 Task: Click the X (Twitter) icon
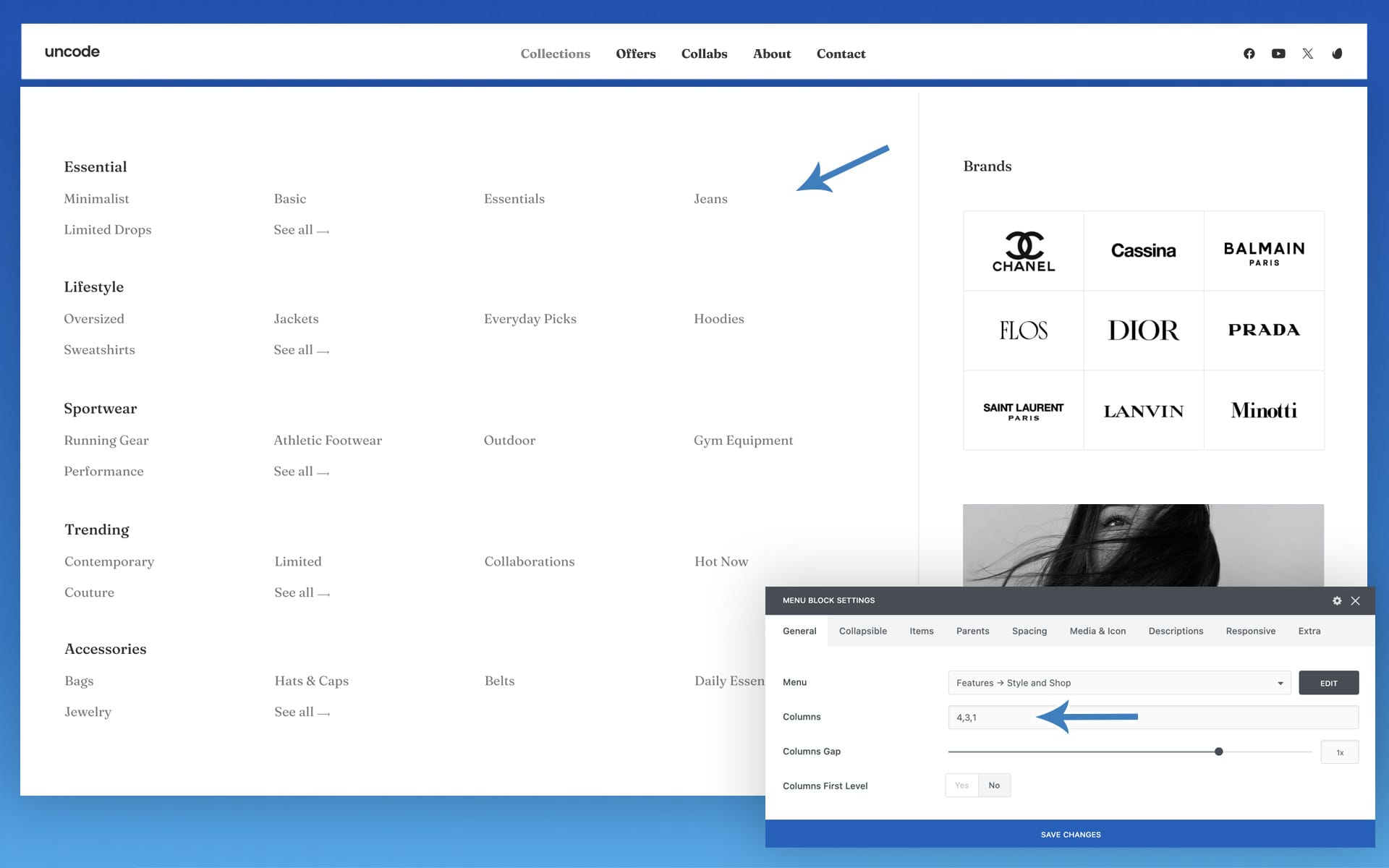pyautogui.click(x=1307, y=54)
